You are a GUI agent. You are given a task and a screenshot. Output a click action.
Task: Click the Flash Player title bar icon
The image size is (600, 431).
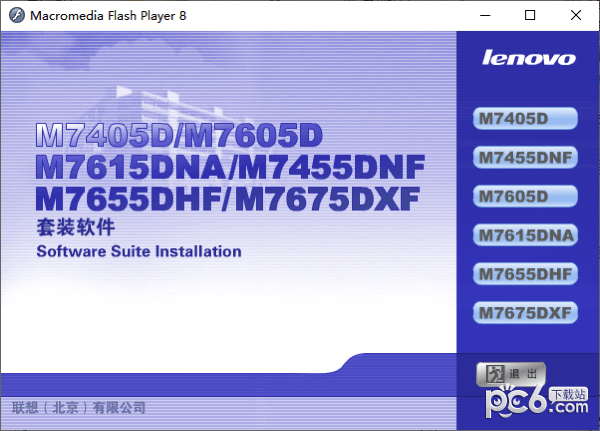tap(16, 16)
